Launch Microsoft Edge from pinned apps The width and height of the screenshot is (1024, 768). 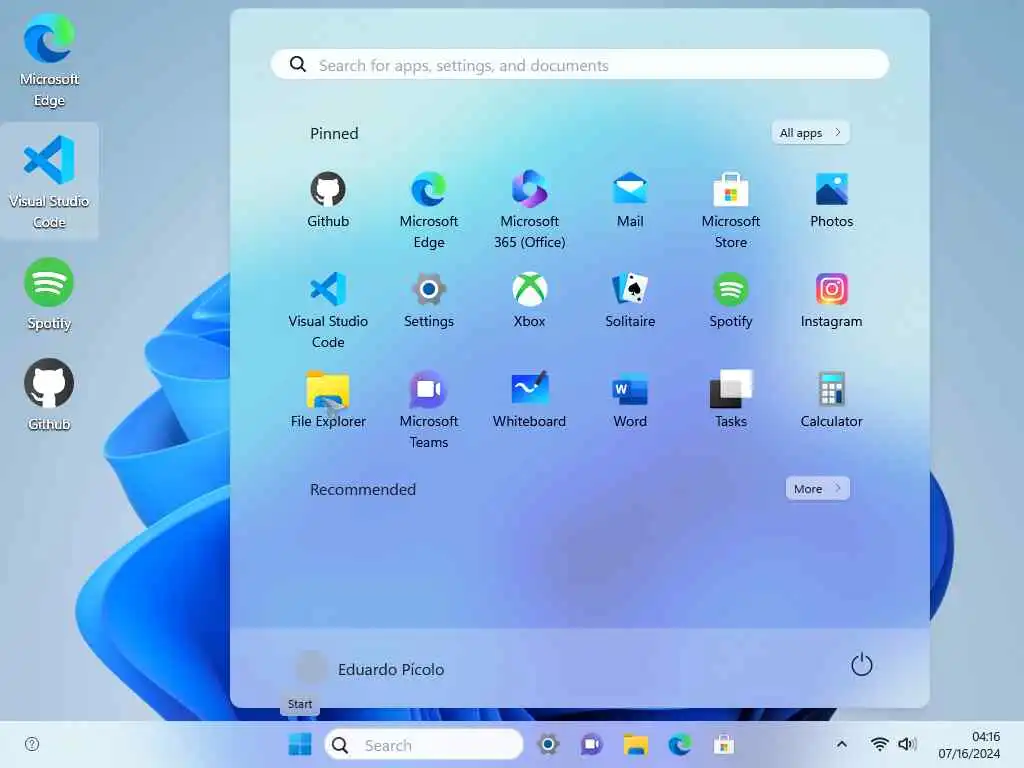(x=428, y=210)
